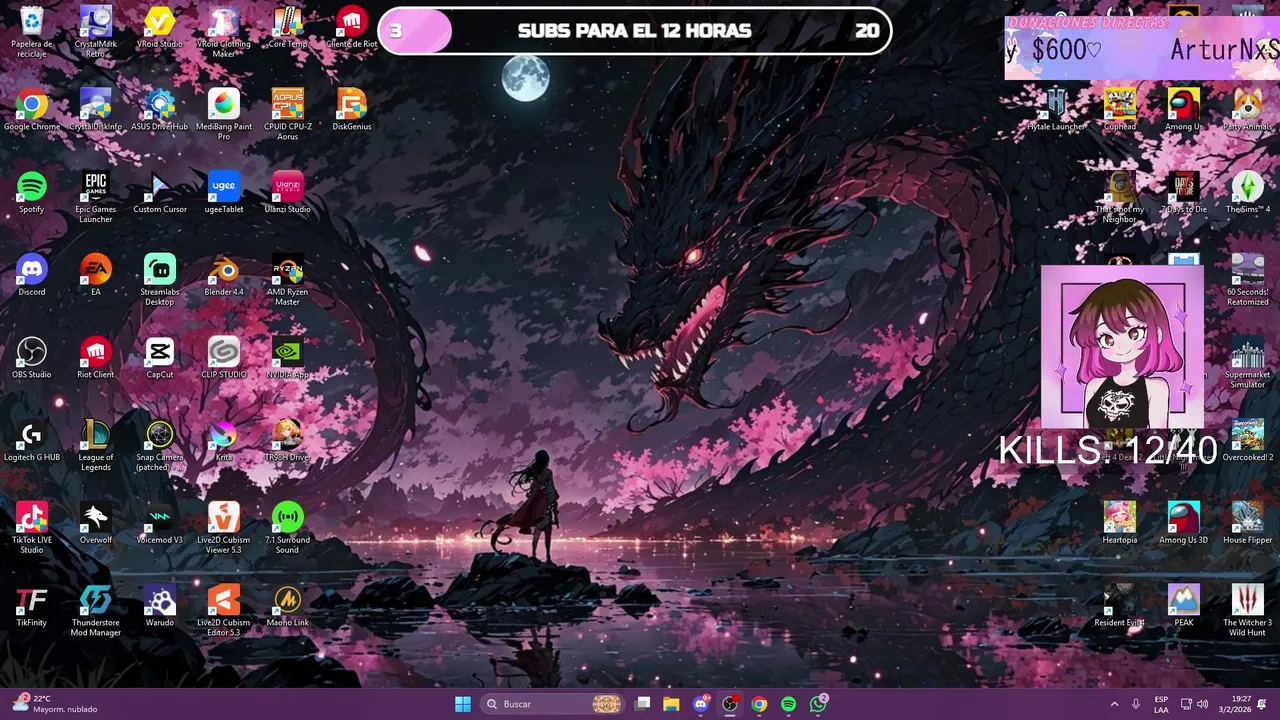1280x720 pixels.
Task: Launch Discord from the desktop
Action: pyautogui.click(x=32, y=270)
